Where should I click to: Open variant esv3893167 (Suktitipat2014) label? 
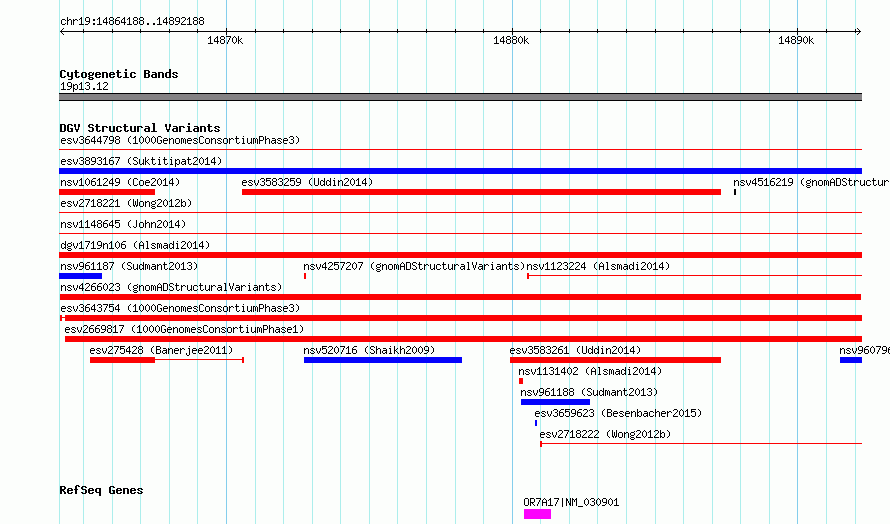pyautogui.click(x=141, y=161)
